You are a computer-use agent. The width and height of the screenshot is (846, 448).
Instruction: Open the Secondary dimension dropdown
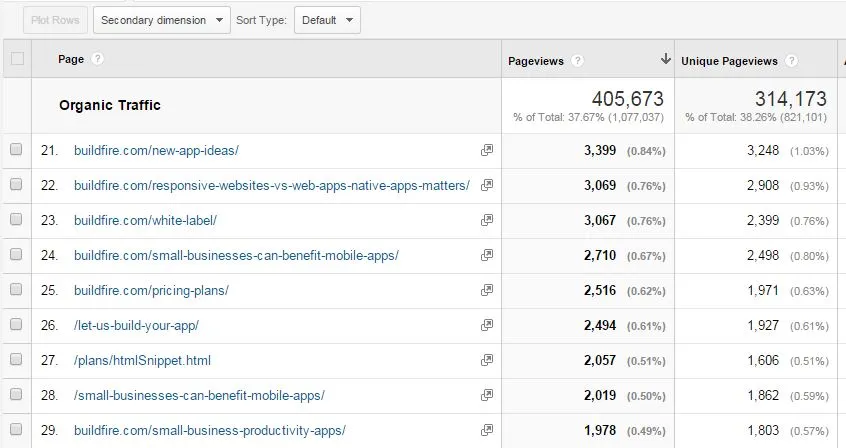[162, 20]
